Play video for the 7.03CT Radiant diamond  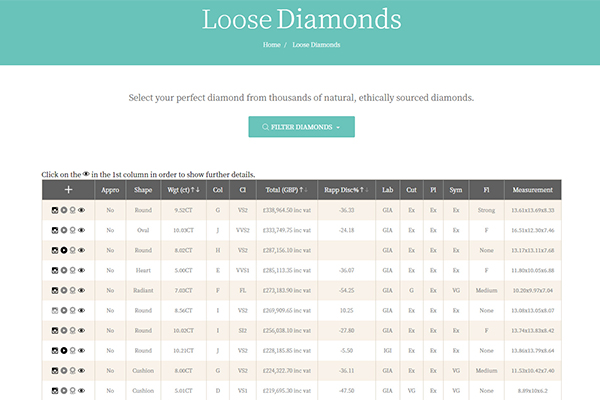click(64, 291)
